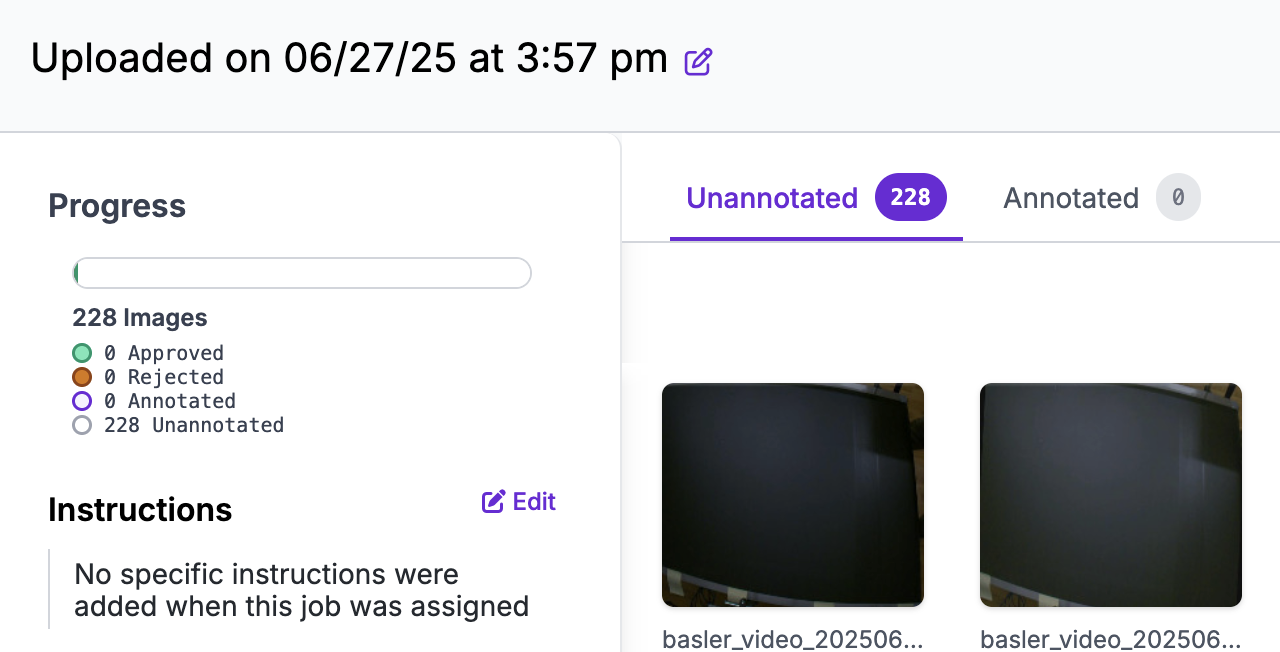
Task: Click the gray Unannotated status circle in Progress
Action: point(82,425)
